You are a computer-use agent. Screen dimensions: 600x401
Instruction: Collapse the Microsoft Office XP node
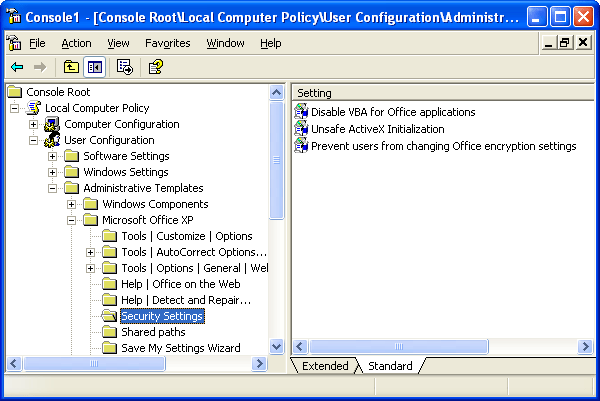coord(72,221)
